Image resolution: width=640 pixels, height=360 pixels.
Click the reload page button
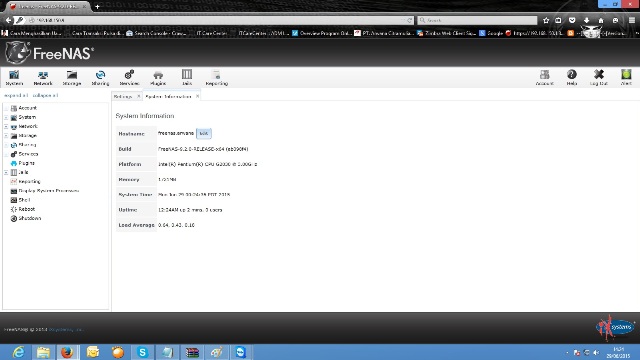409,20
